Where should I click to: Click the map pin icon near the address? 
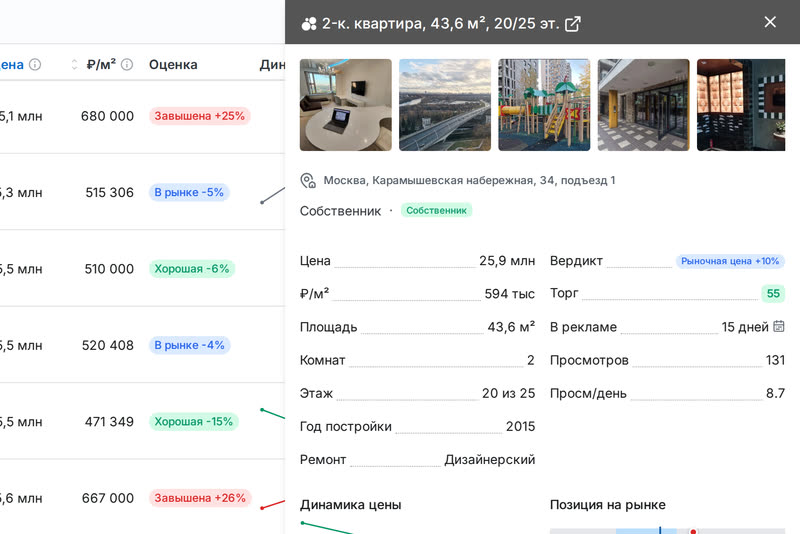308,181
